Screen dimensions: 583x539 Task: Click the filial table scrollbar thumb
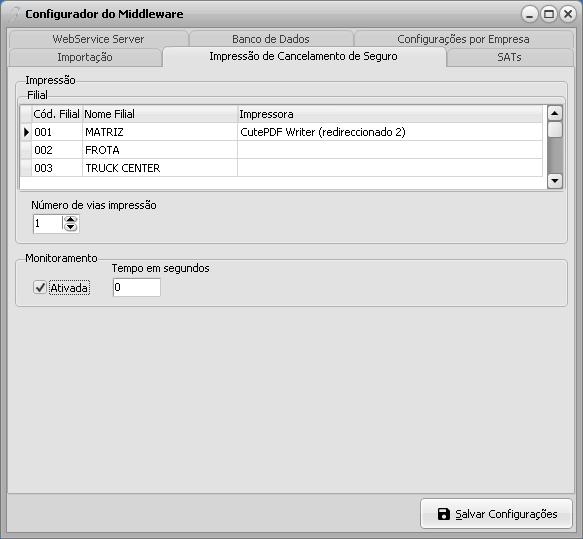[x=555, y=130]
